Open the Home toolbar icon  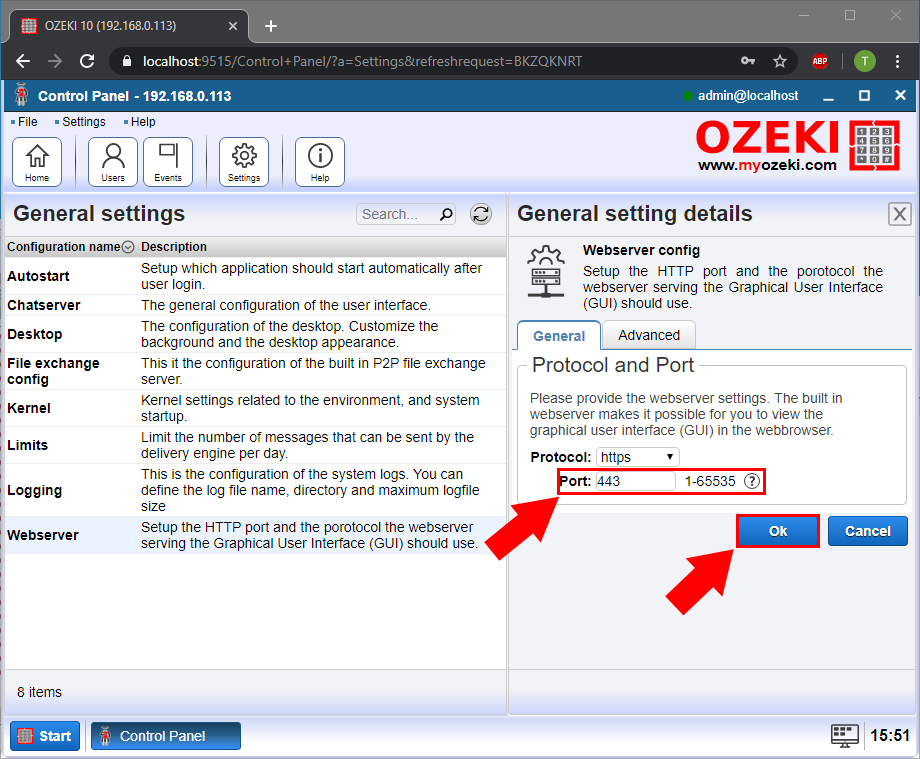click(37, 162)
